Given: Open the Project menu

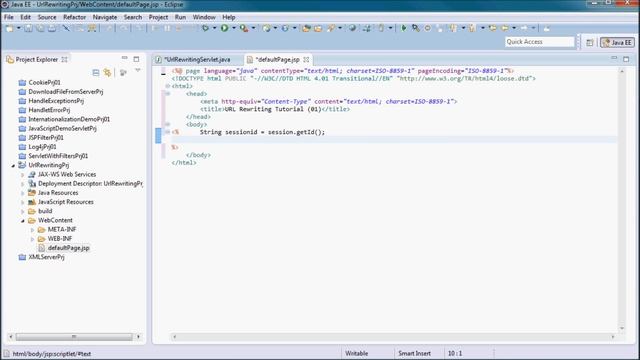Looking at the screenshot, I should (x=158, y=17).
